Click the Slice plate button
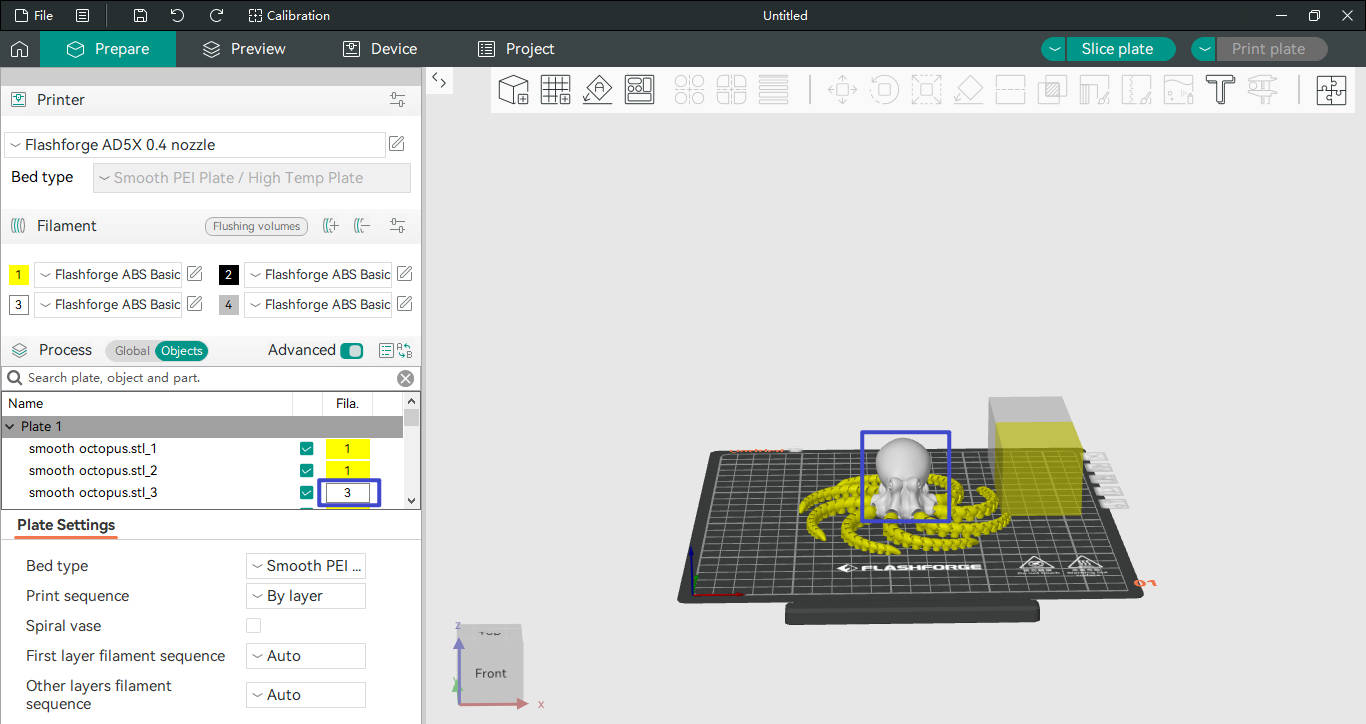This screenshot has height=724, width=1366. 1120,49
